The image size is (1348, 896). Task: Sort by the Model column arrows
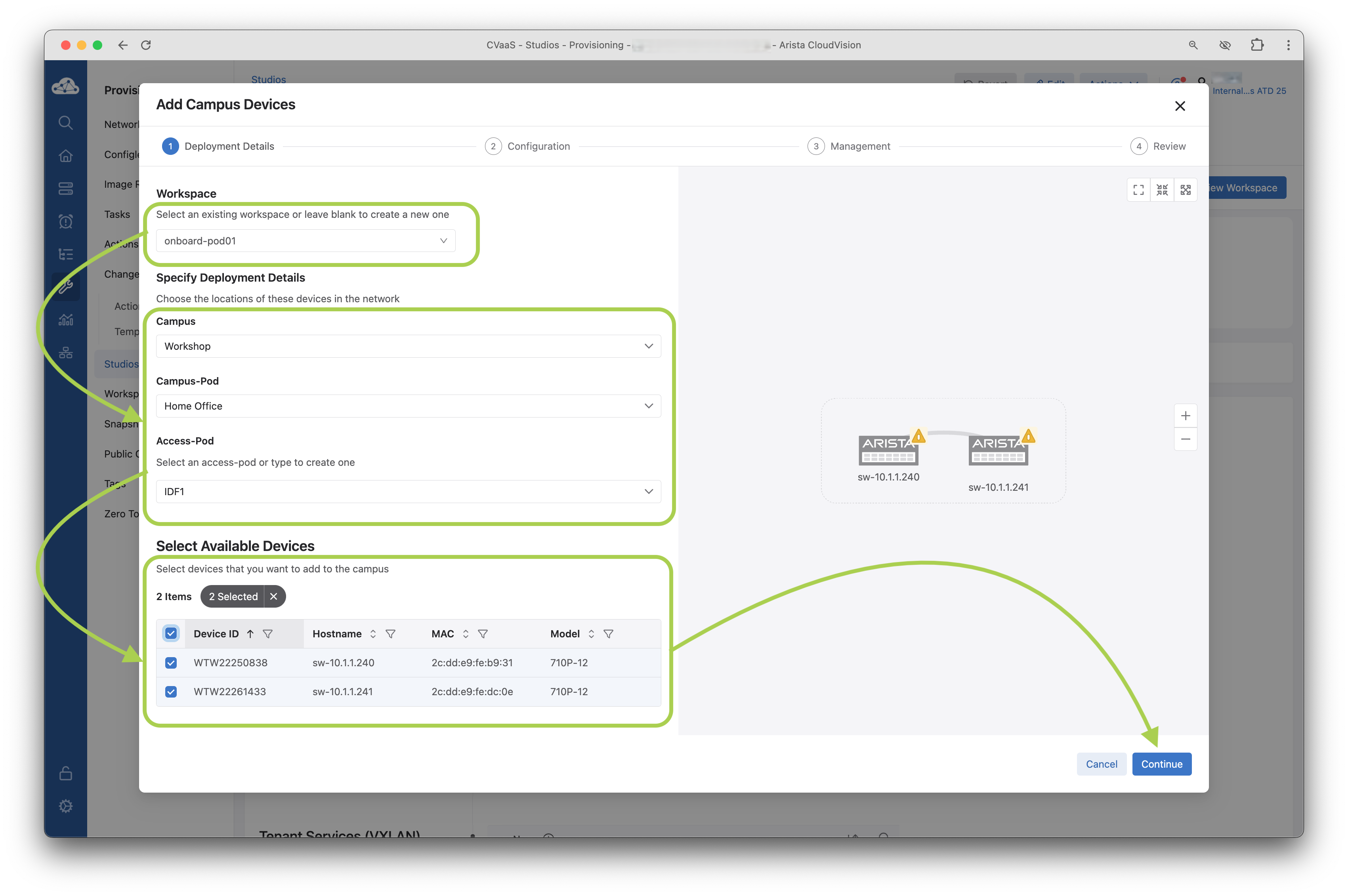(591, 634)
